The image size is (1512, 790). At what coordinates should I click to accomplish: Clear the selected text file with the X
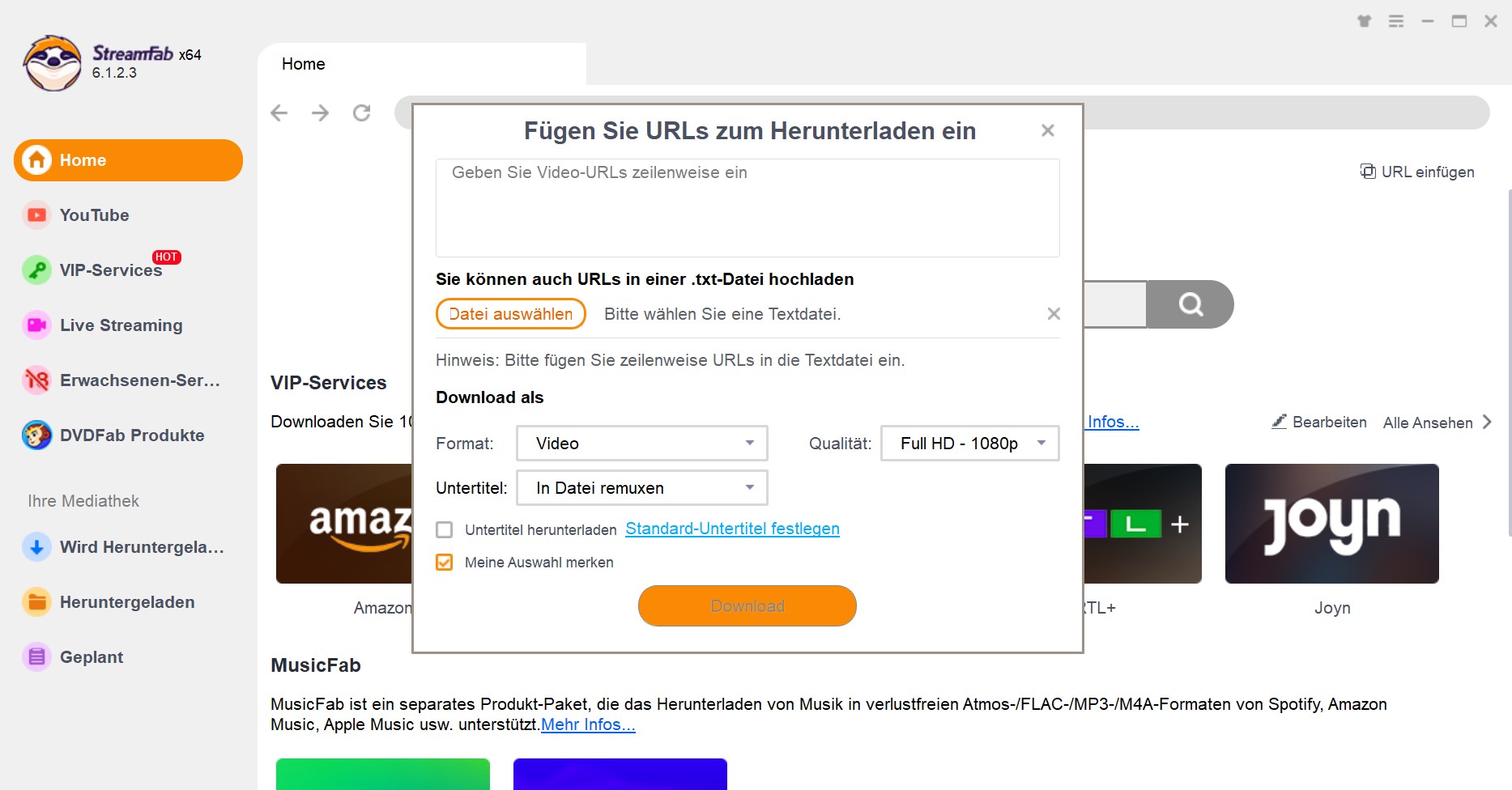point(1054,314)
